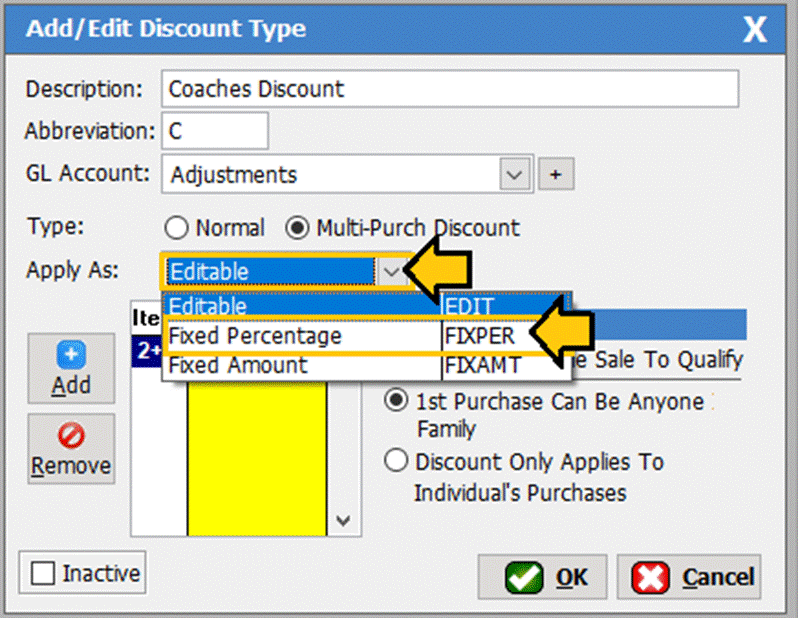Click the Remove button with red icon

click(71, 450)
